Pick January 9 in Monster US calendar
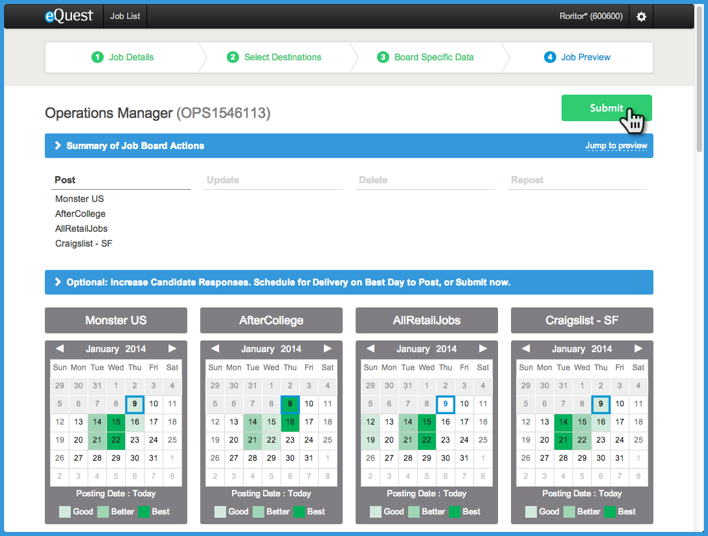This screenshot has width=708, height=536. coord(135,404)
